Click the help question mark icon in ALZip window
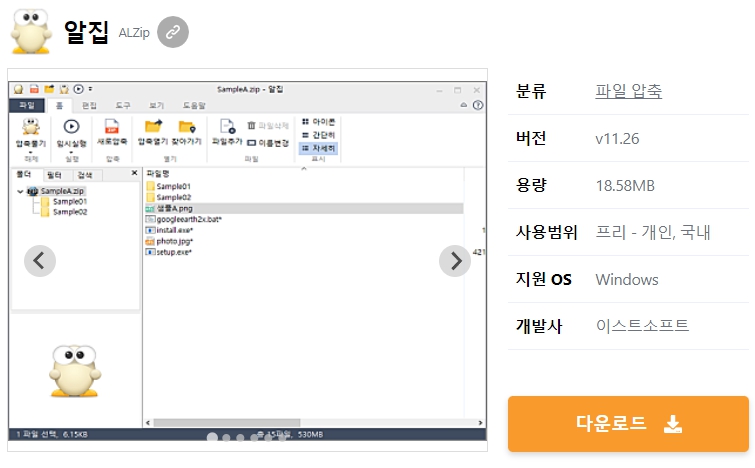The height and width of the screenshot is (468, 755). (x=478, y=105)
